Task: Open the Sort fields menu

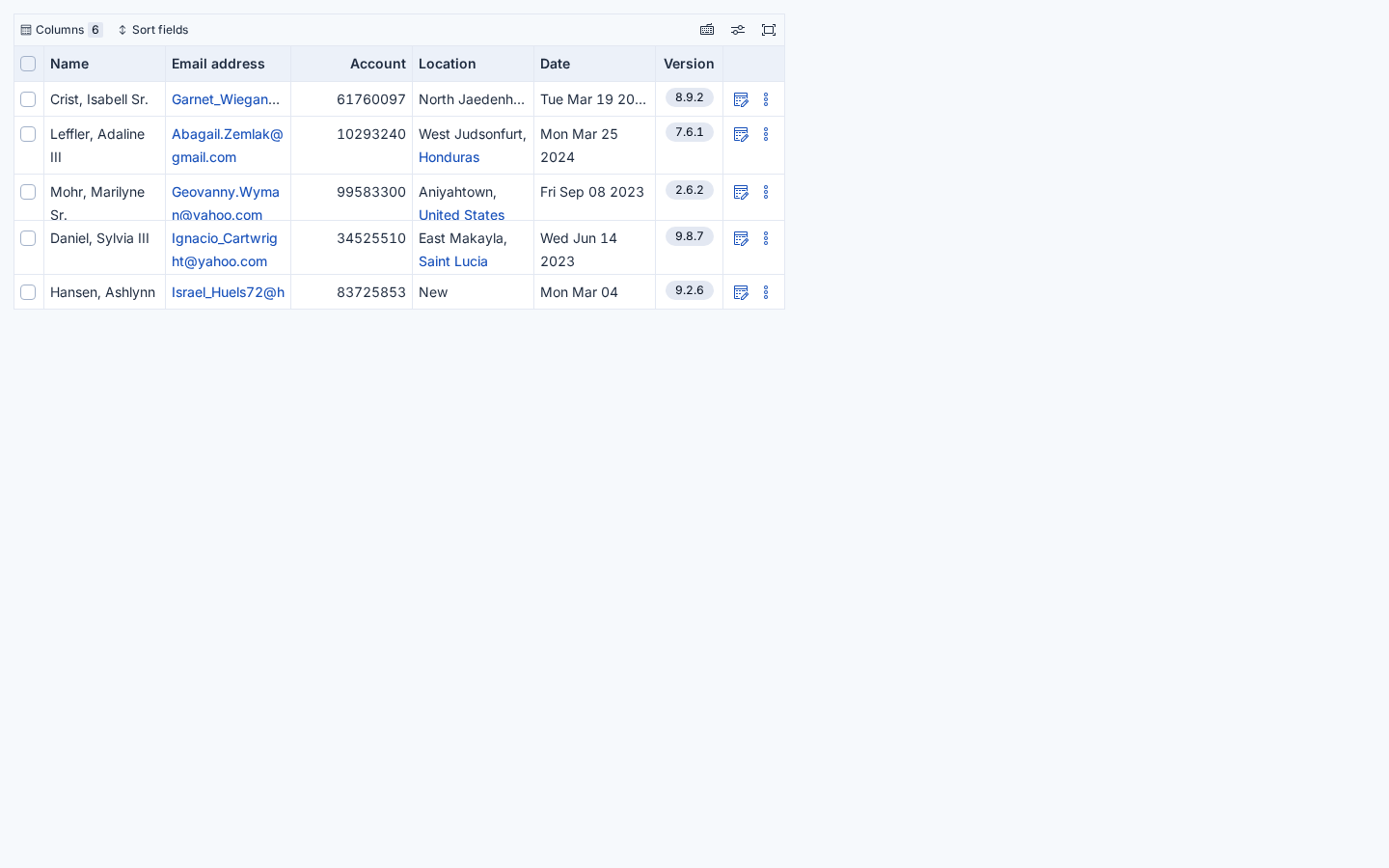Action: [x=153, y=30]
